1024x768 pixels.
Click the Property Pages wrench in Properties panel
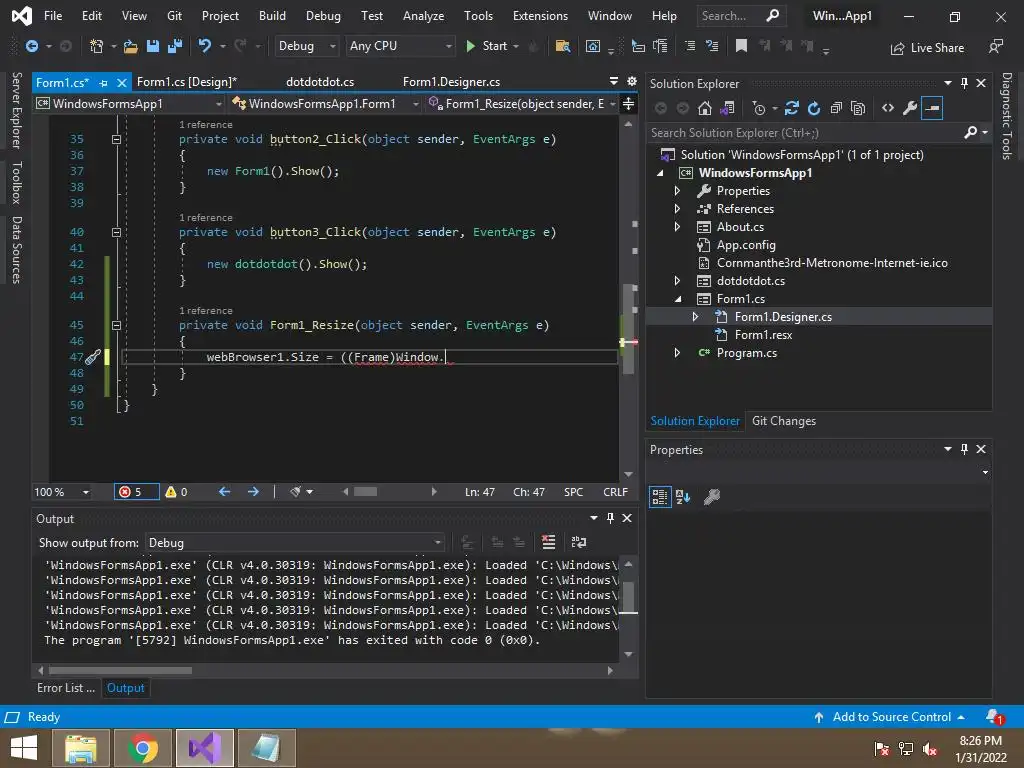point(712,497)
